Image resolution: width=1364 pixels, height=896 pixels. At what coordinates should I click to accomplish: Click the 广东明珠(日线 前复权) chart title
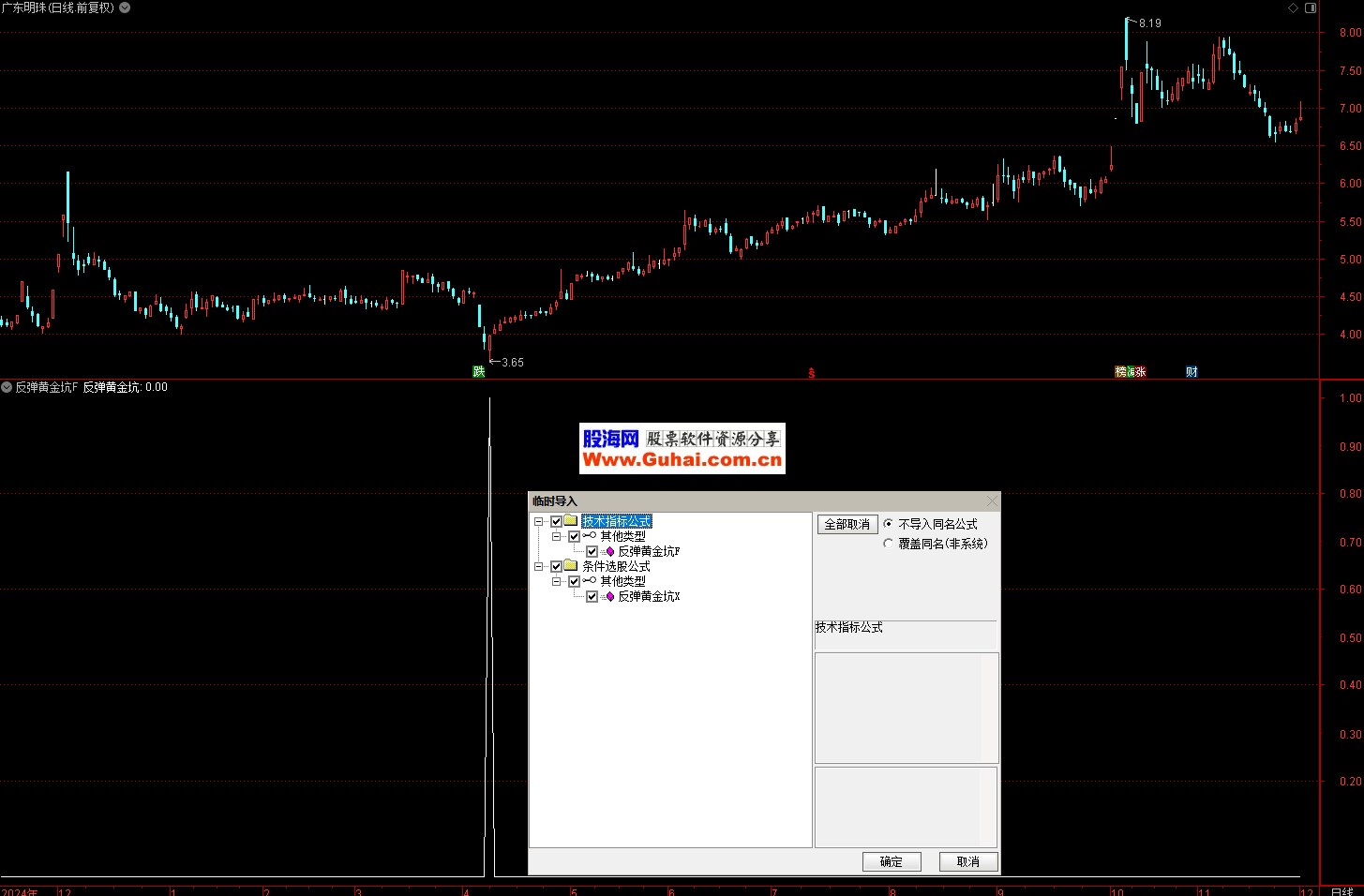pos(58,7)
